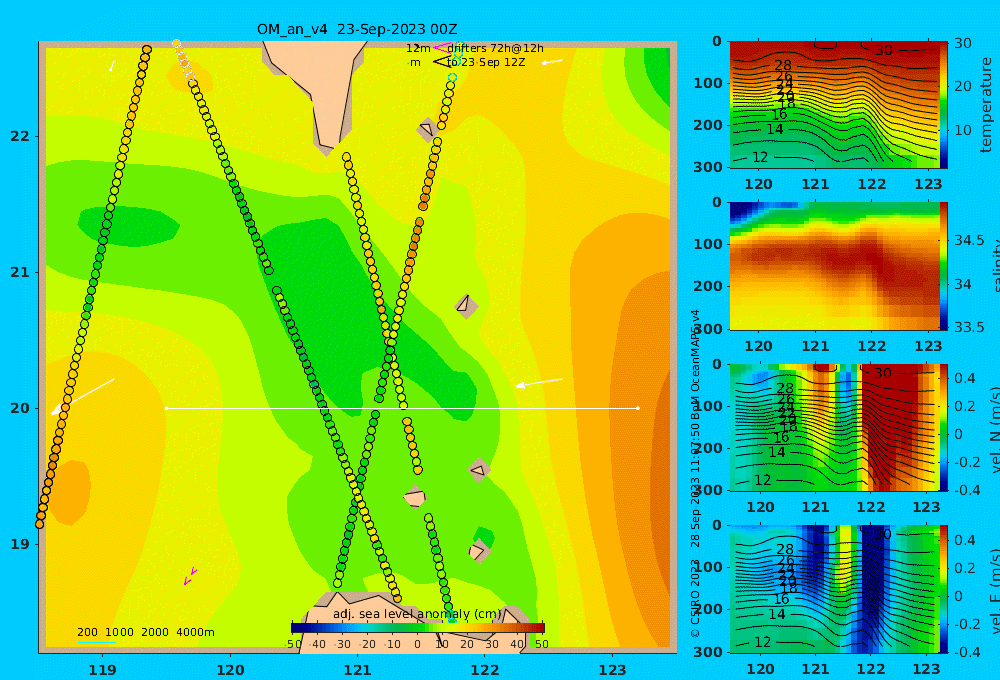Image resolution: width=1000 pixels, height=680 pixels.
Task: Click latitude label '19' on the map axis
Action: click(20, 544)
